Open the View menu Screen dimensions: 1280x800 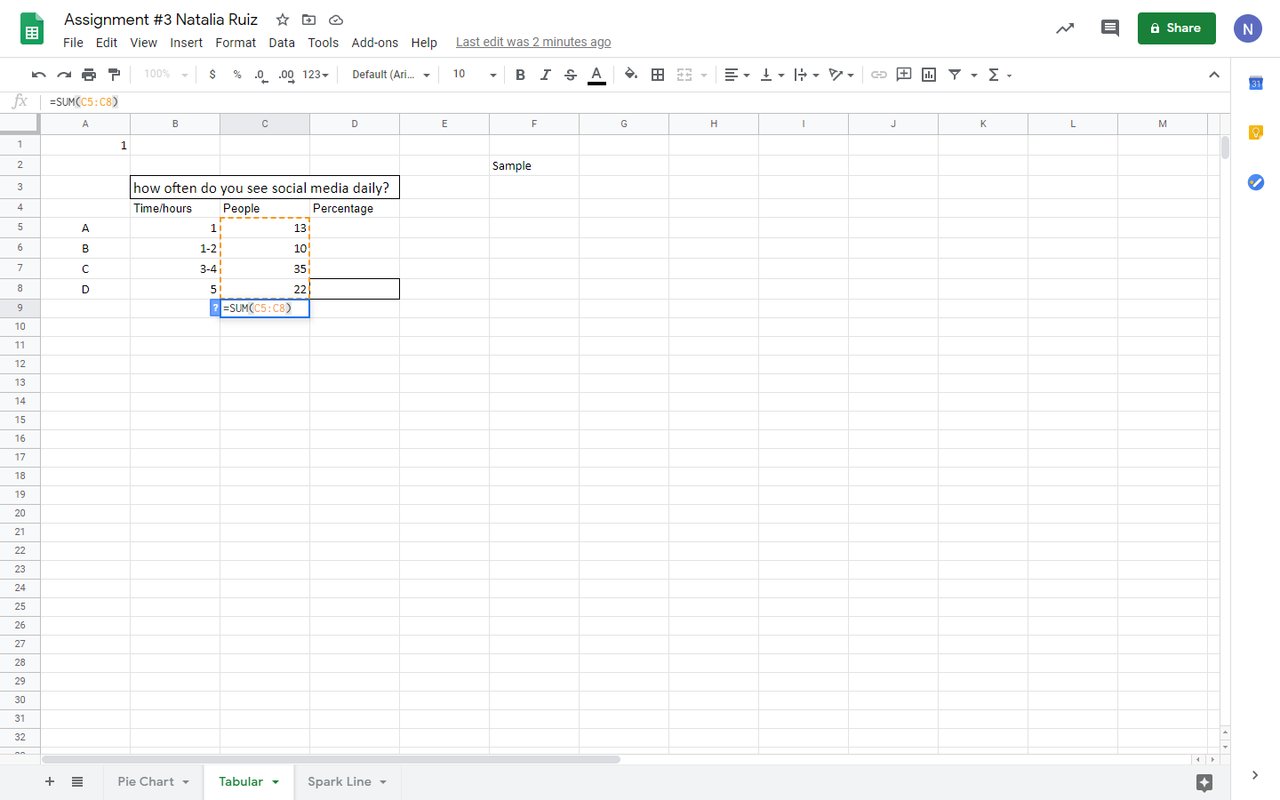[x=144, y=43]
